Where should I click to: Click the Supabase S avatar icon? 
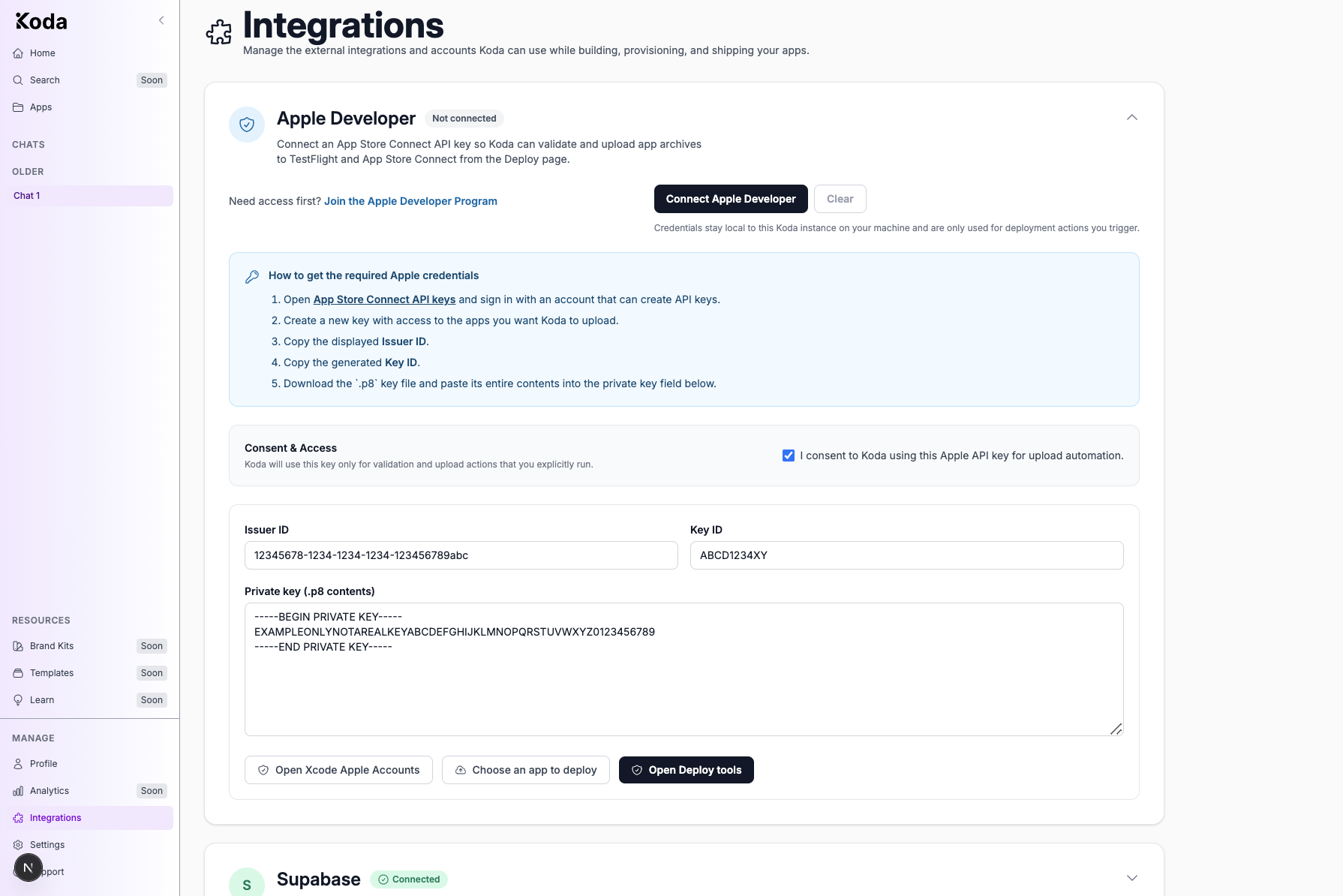click(247, 884)
